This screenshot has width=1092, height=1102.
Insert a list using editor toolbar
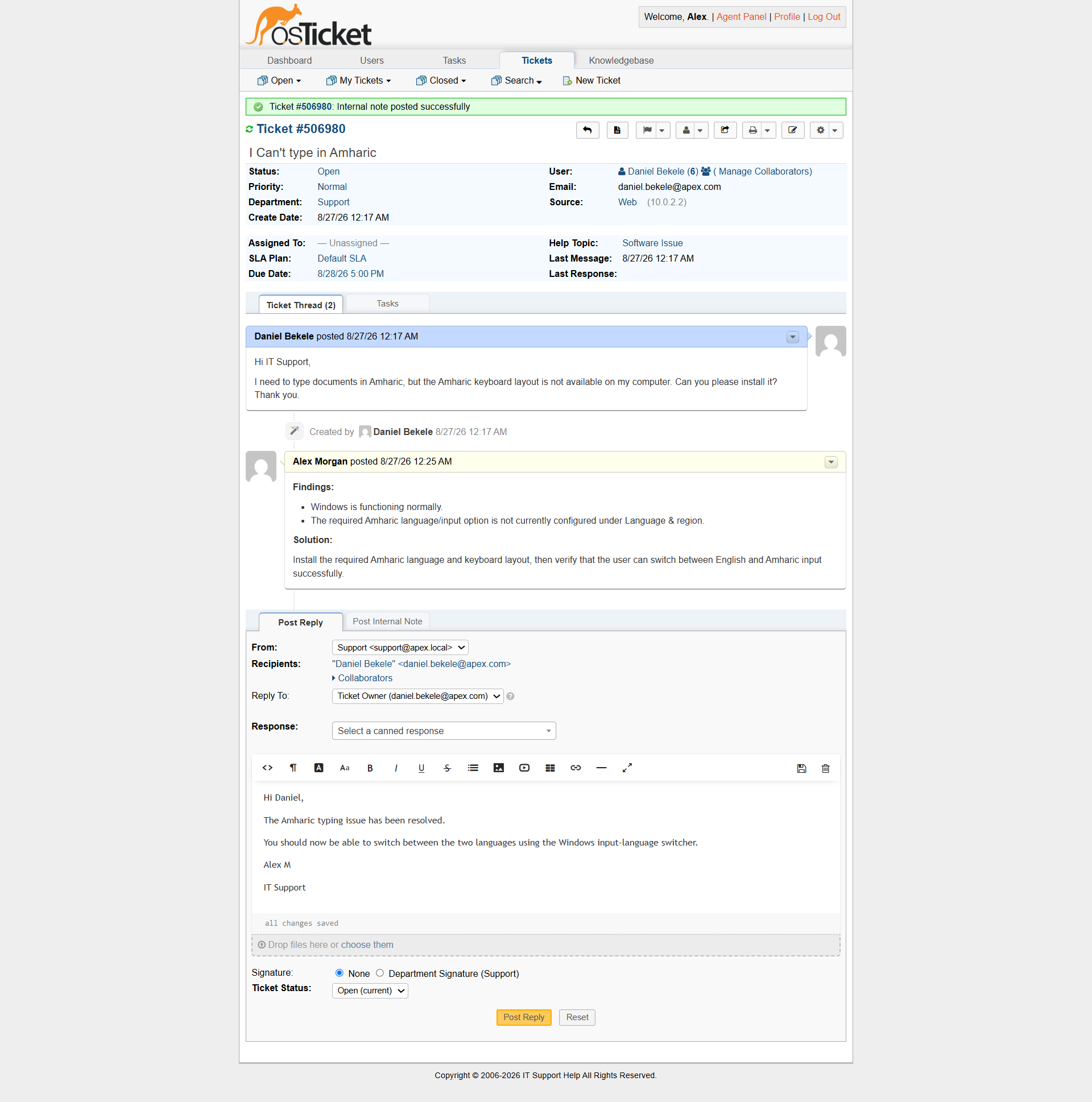[x=473, y=768]
